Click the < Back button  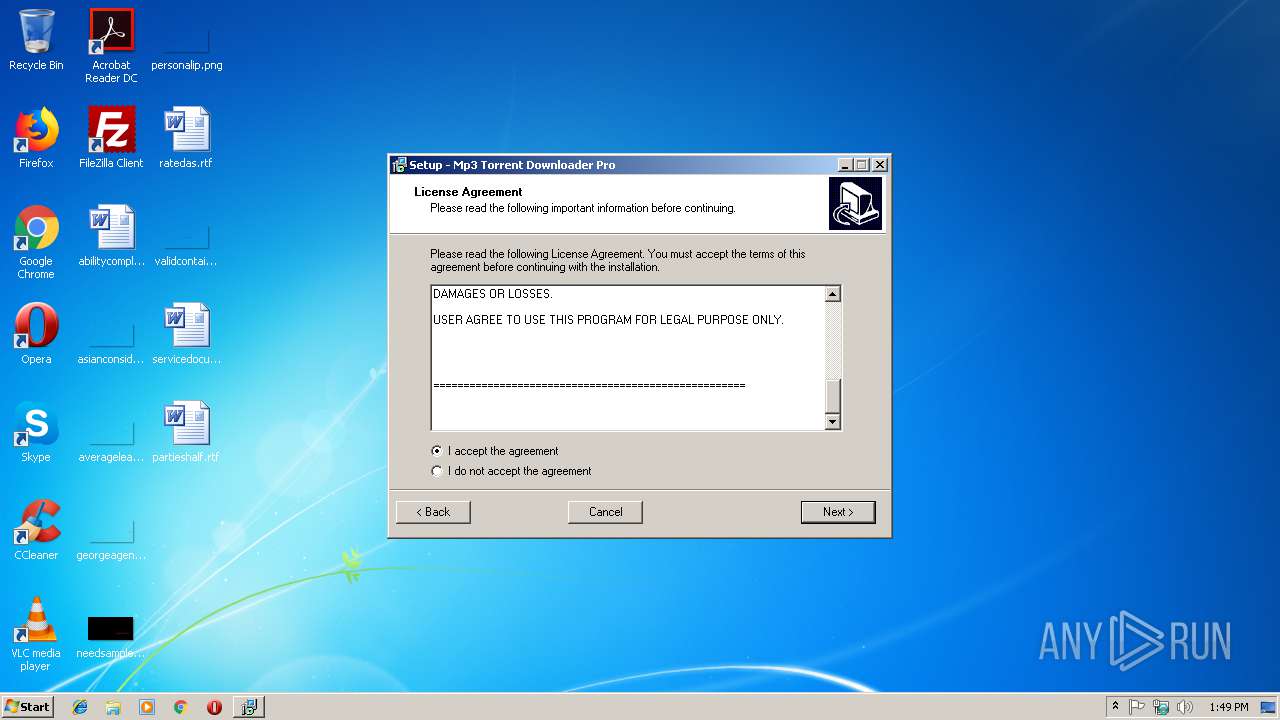point(433,512)
